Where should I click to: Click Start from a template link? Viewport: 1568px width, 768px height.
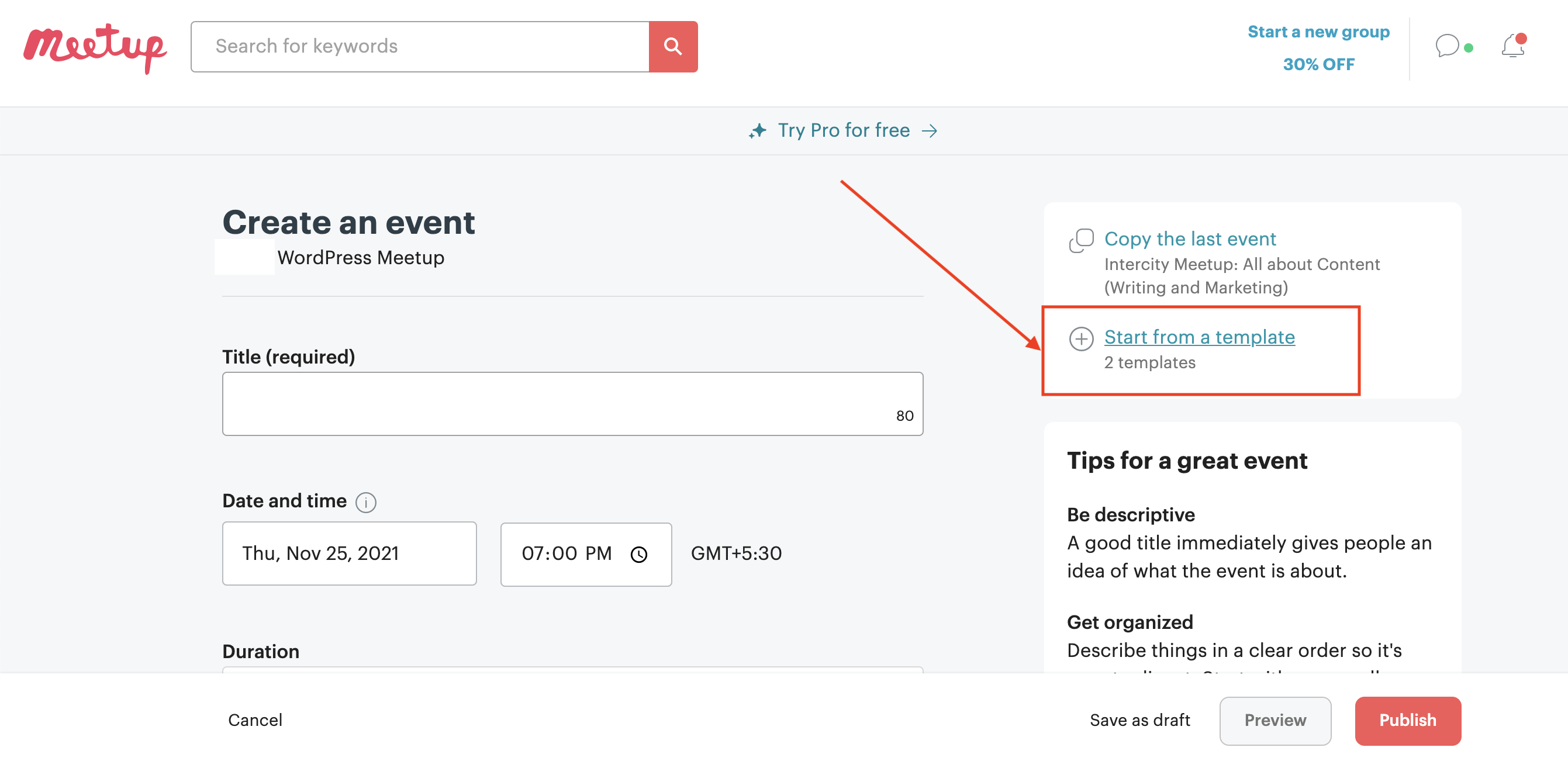pos(1199,337)
